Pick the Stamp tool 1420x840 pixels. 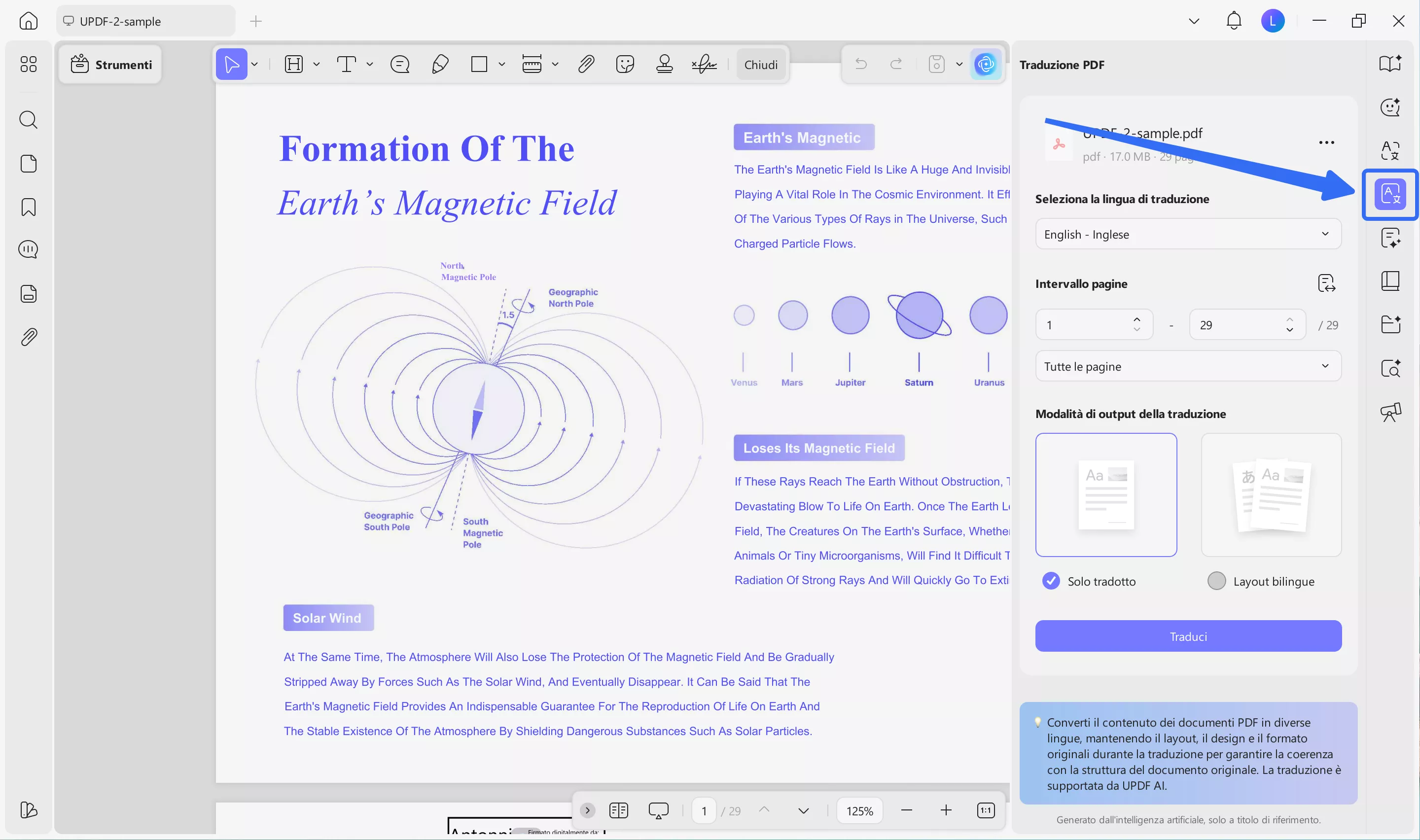664,64
